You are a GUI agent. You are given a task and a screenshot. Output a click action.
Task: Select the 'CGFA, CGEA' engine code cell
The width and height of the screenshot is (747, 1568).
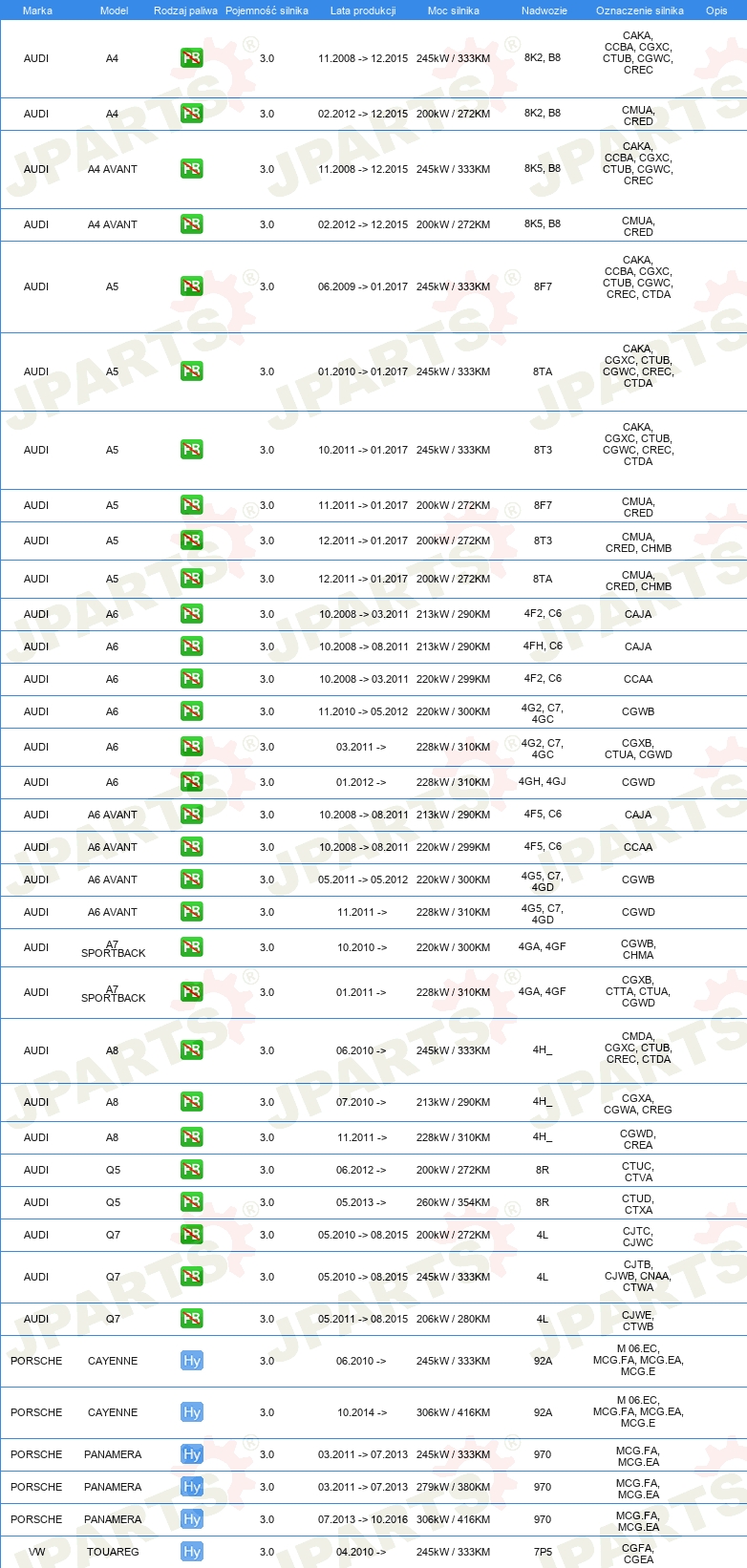[x=638, y=1554]
